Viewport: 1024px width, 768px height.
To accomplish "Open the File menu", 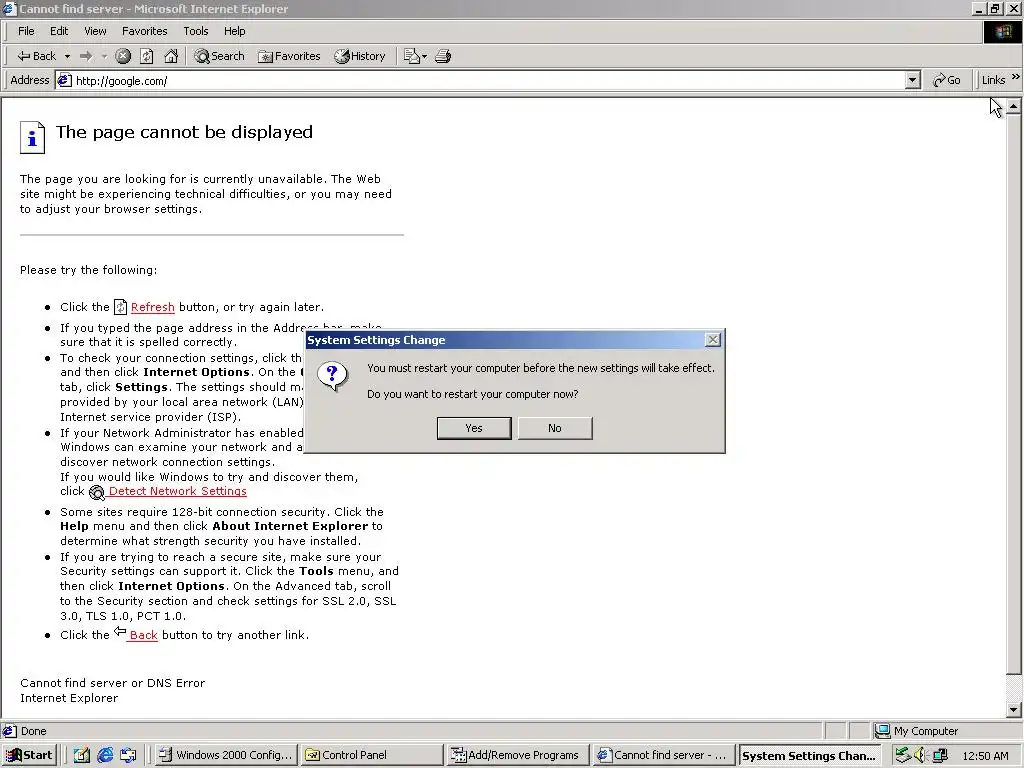I will pos(26,31).
